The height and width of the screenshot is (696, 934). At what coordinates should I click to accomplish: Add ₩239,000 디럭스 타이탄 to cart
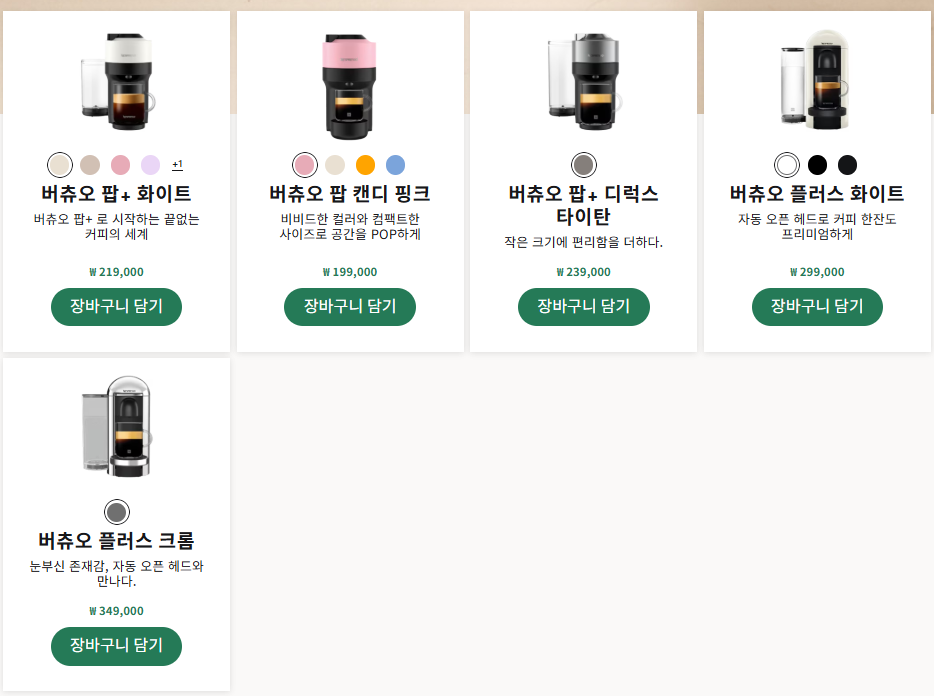click(x=584, y=307)
